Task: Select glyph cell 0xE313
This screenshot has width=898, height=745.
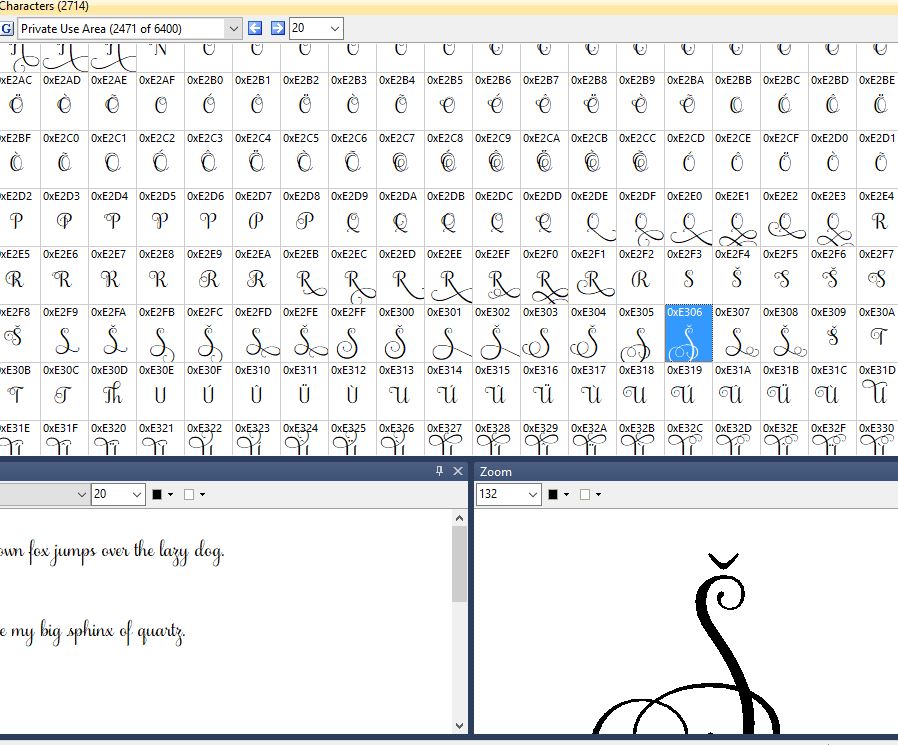Action: [x=400, y=391]
